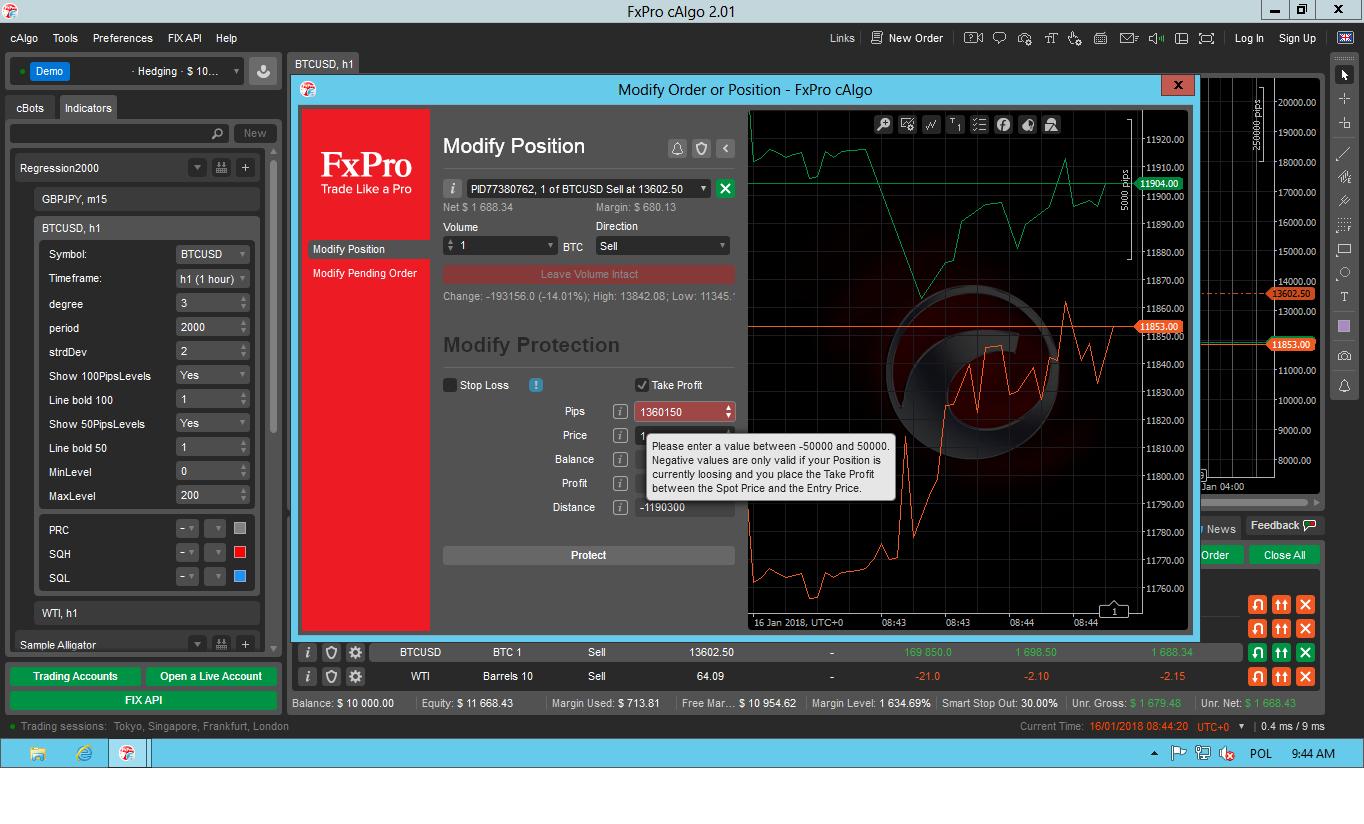
Task: Collapse the dialog with left chevron button
Action: [725, 148]
